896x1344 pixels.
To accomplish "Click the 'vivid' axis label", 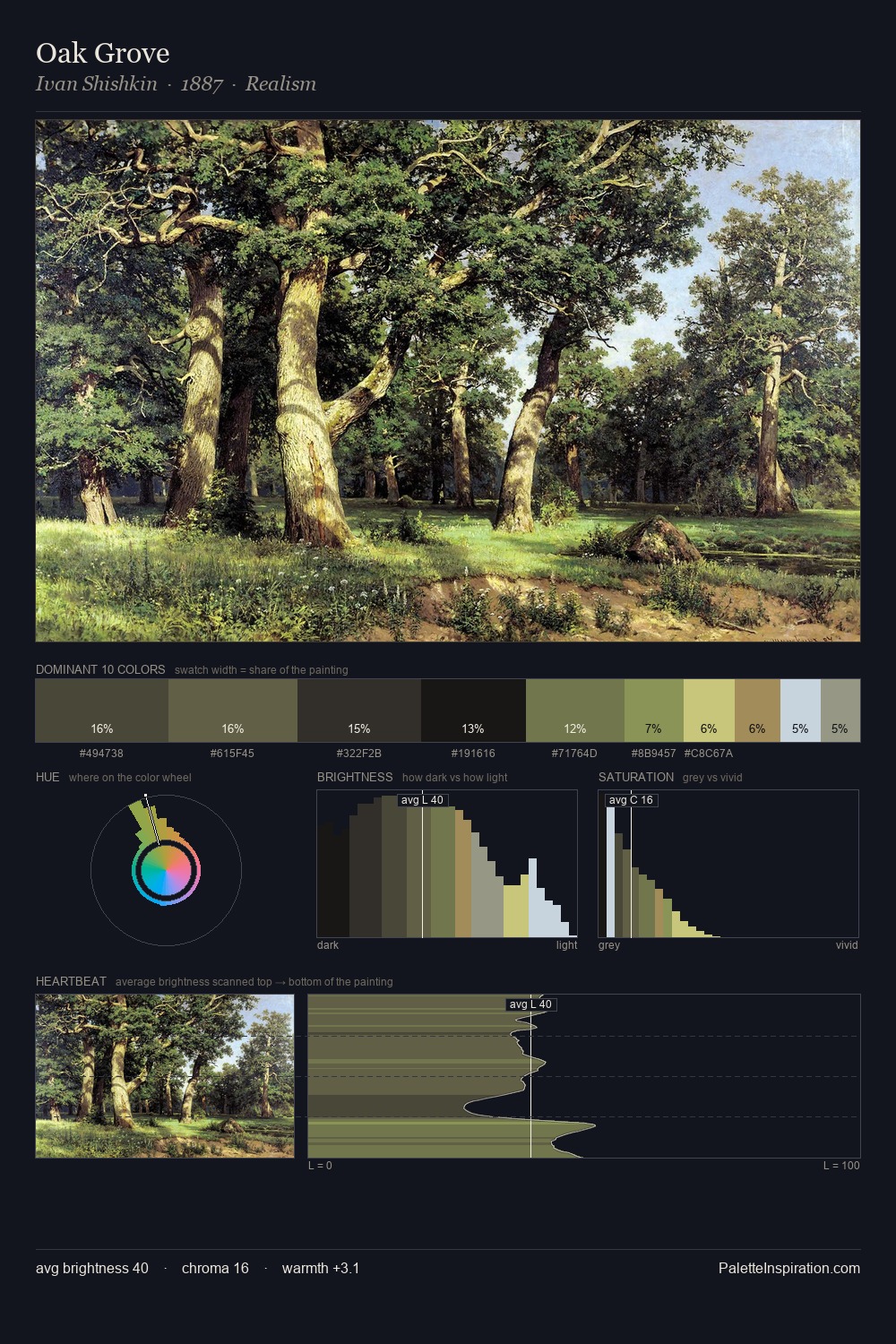I will [x=847, y=945].
